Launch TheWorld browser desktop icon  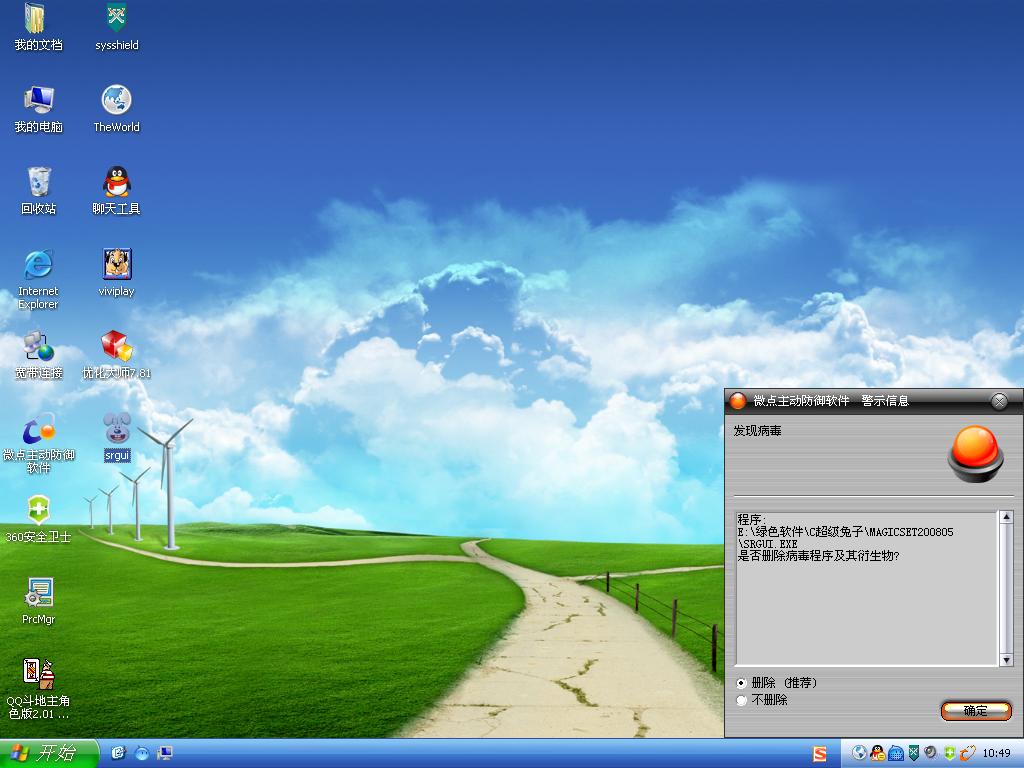pos(117,101)
